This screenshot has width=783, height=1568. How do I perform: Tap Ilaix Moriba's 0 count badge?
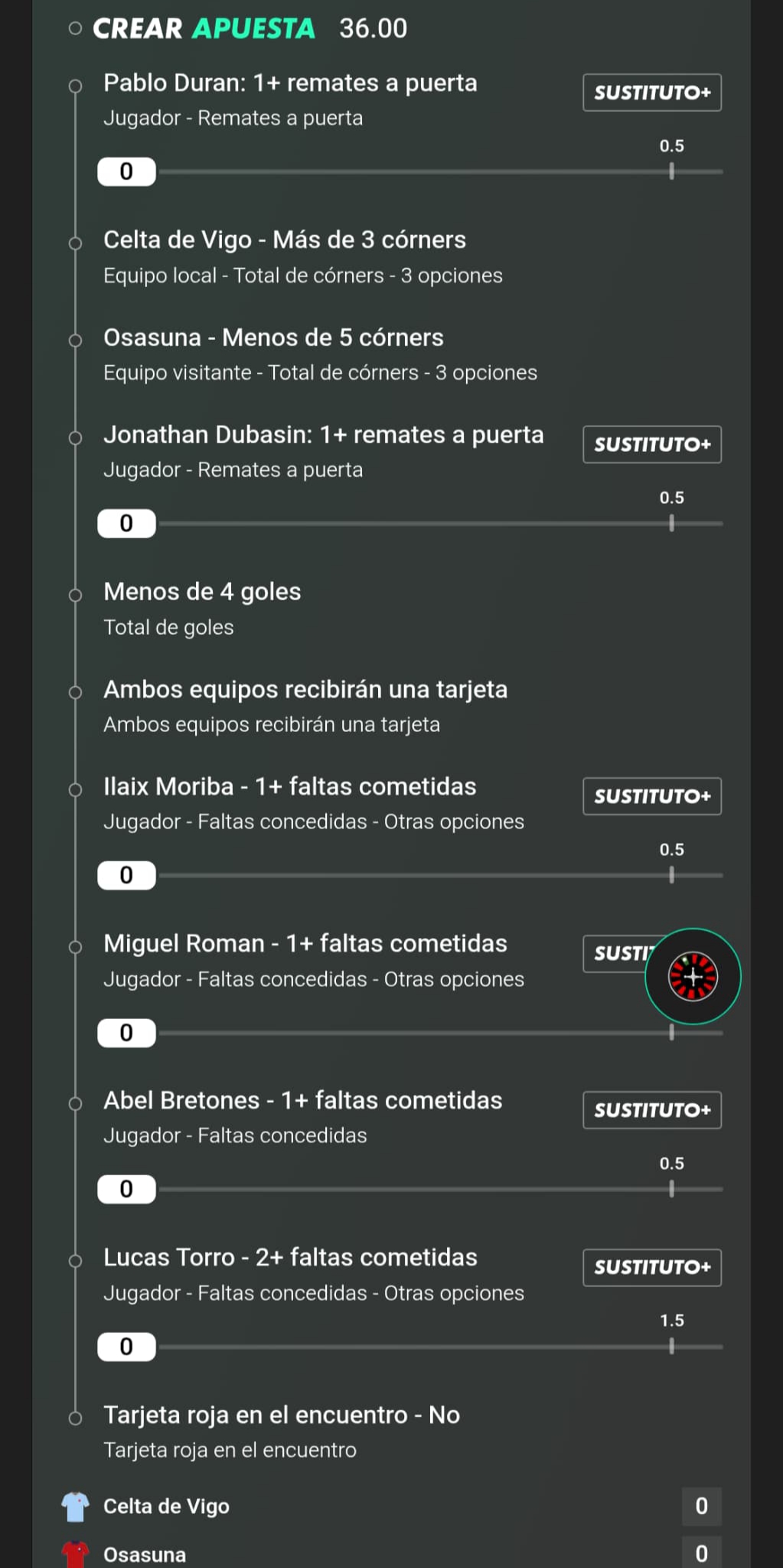tap(126, 875)
